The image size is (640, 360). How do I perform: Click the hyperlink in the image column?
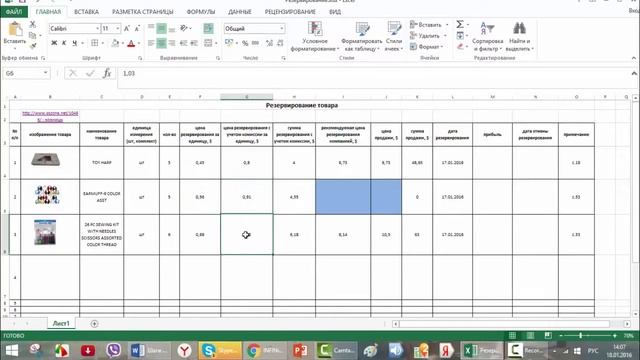50,116
